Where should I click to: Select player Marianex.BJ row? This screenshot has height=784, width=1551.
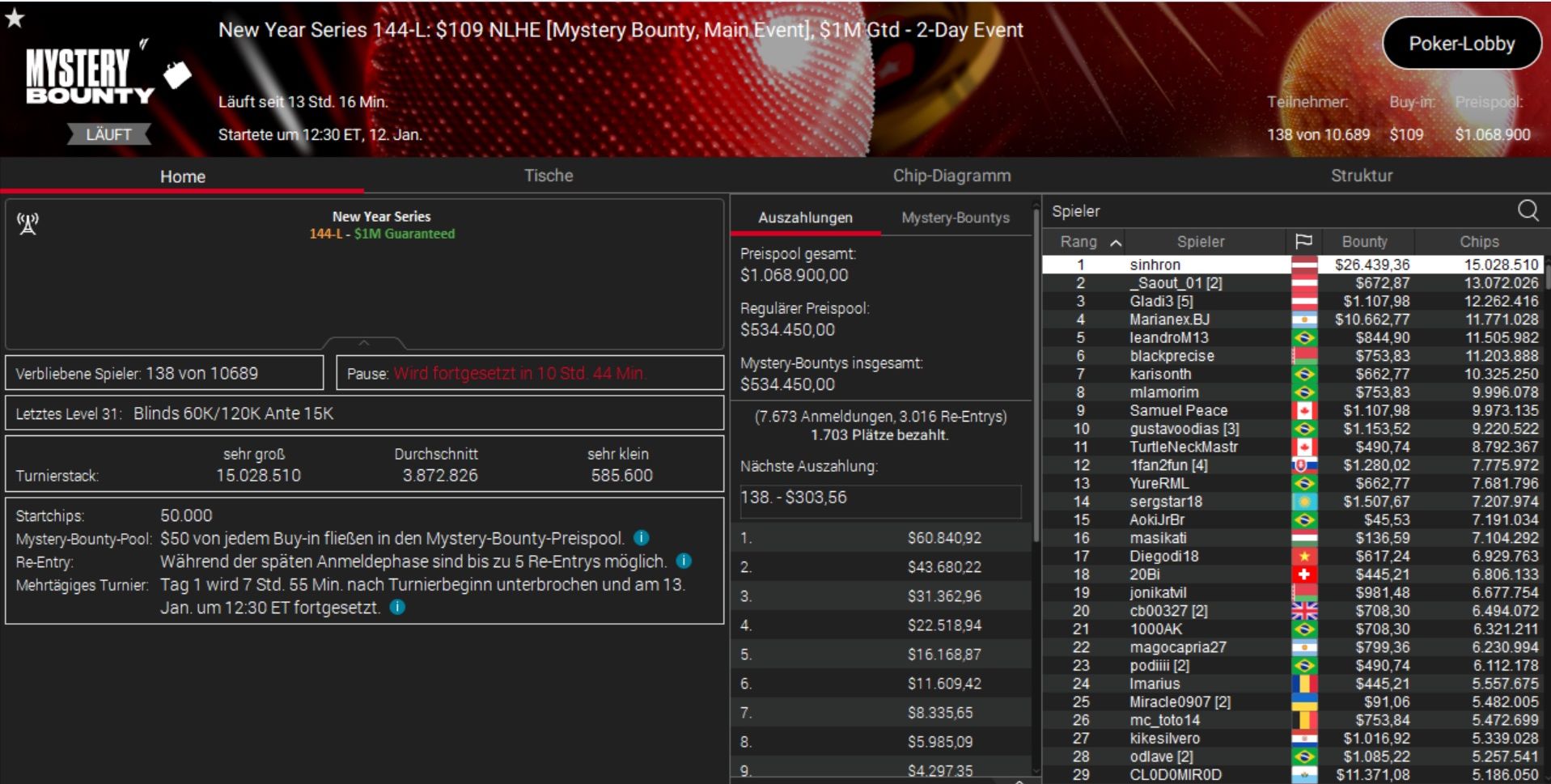pos(1169,320)
